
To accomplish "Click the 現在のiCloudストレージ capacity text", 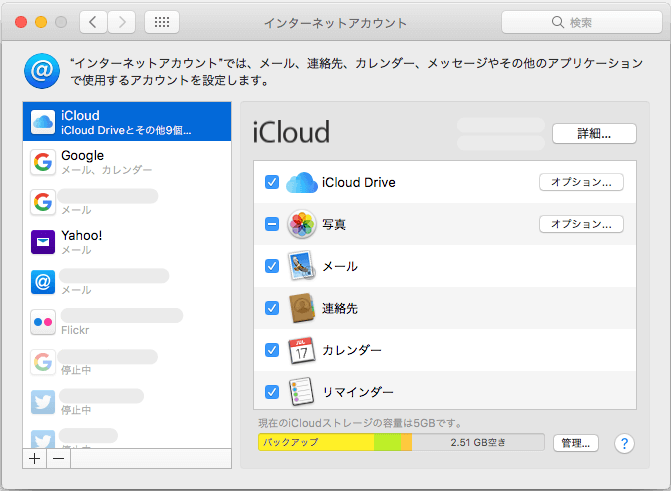I will tap(360, 423).
